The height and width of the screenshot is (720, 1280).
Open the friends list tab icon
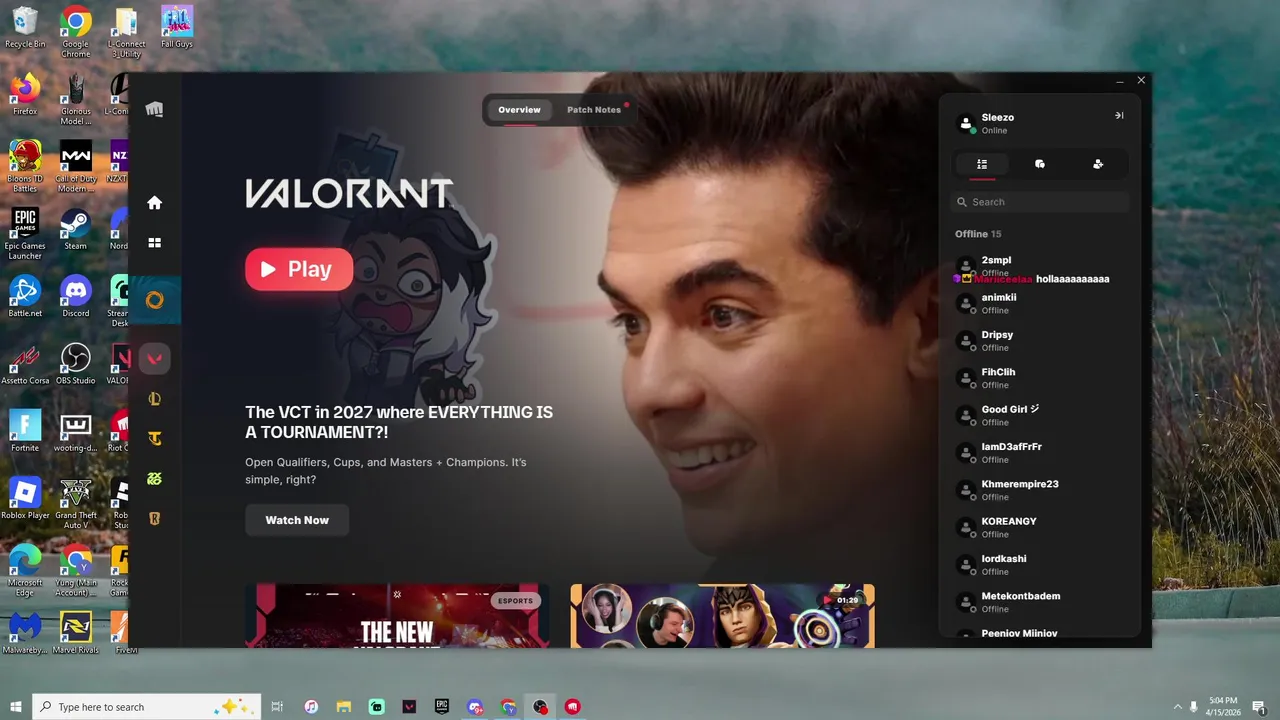(982, 164)
